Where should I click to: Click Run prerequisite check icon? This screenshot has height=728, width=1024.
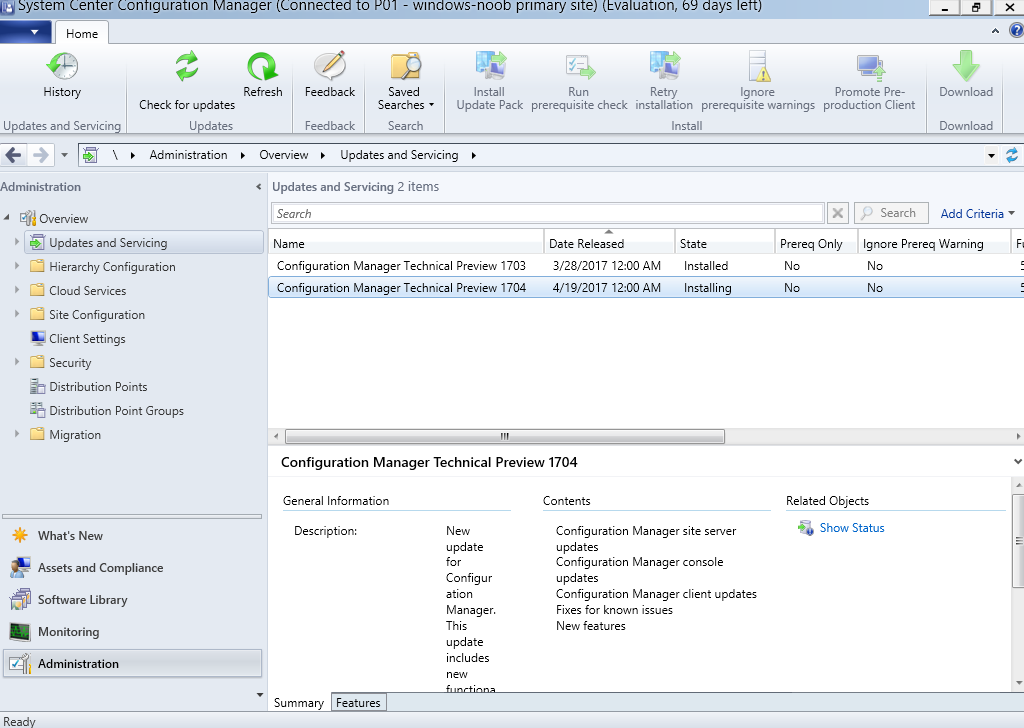[579, 67]
